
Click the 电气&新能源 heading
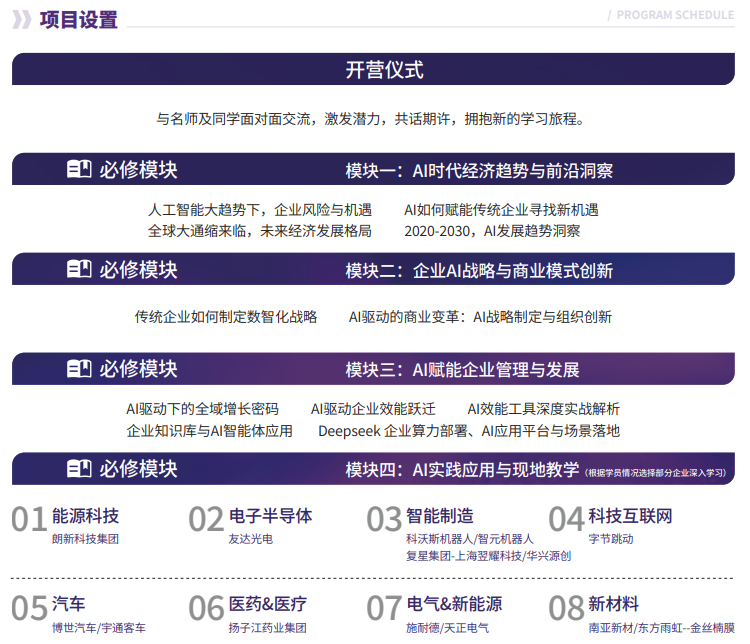454,604
